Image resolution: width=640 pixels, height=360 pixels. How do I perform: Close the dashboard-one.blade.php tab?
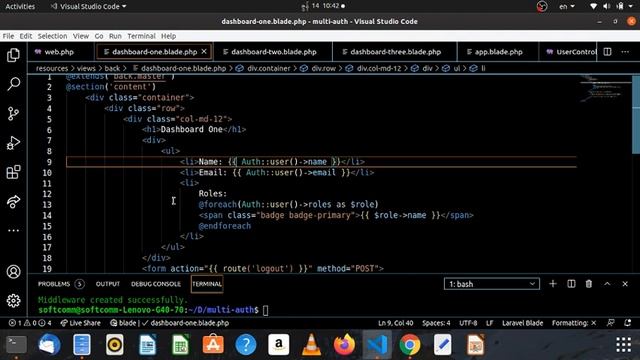pos(204,52)
